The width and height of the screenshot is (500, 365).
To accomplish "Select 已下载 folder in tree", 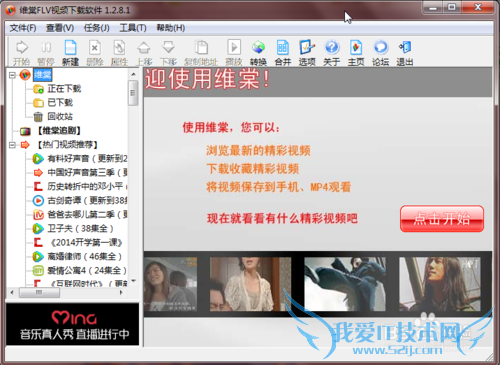I will [60, 103].
